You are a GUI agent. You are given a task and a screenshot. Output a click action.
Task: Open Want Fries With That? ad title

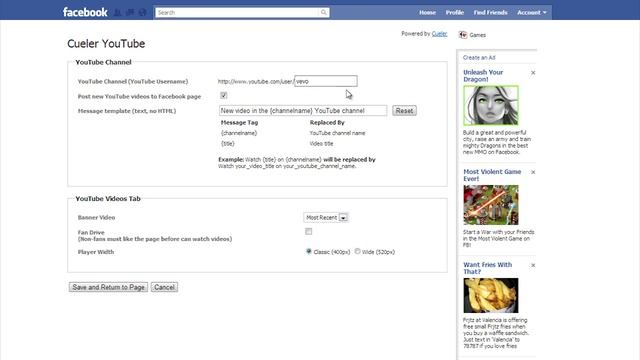coord(488,268)
